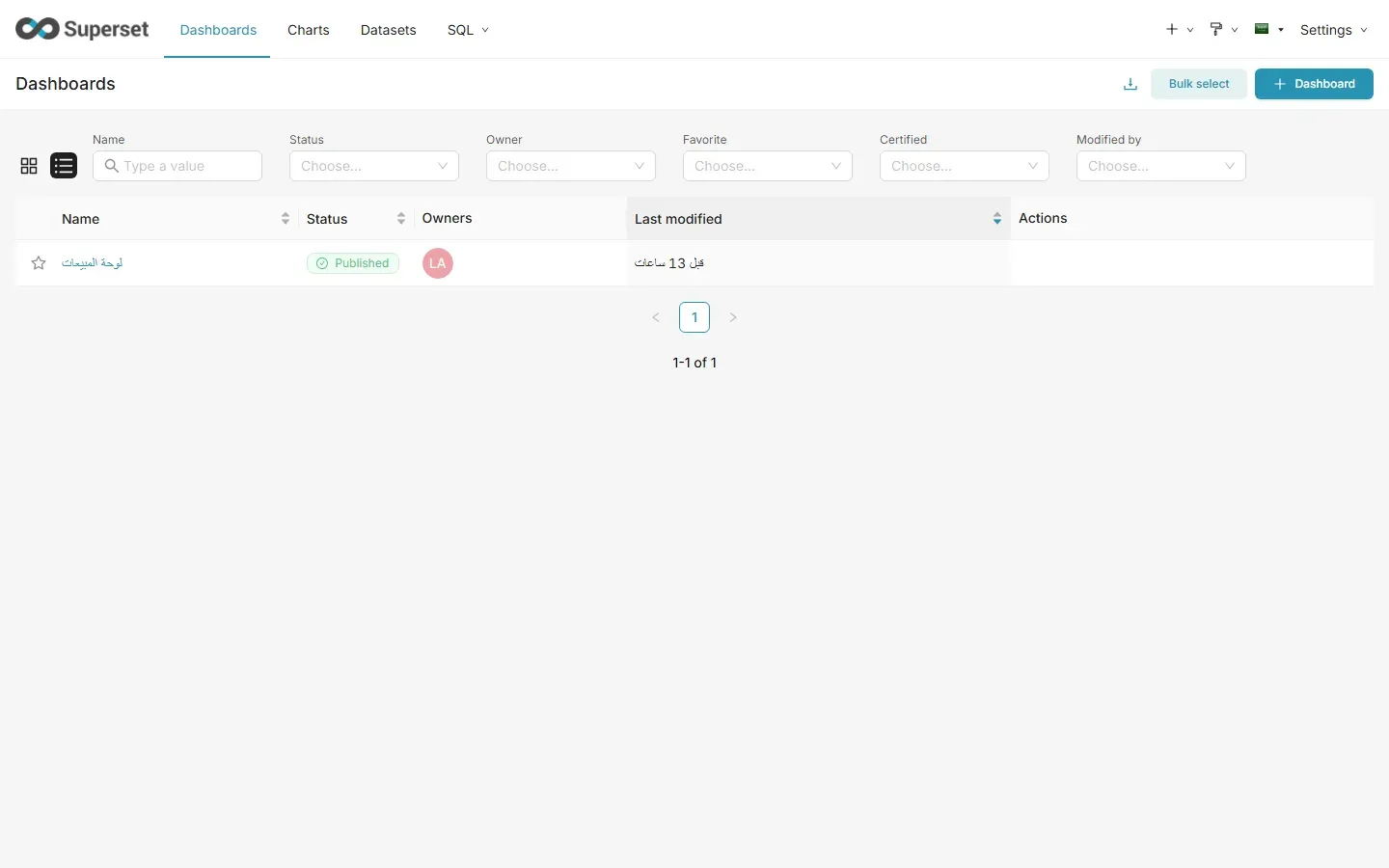Click the export download icon
This screenshot has width=1389, height=868.
coord(1130,84)
